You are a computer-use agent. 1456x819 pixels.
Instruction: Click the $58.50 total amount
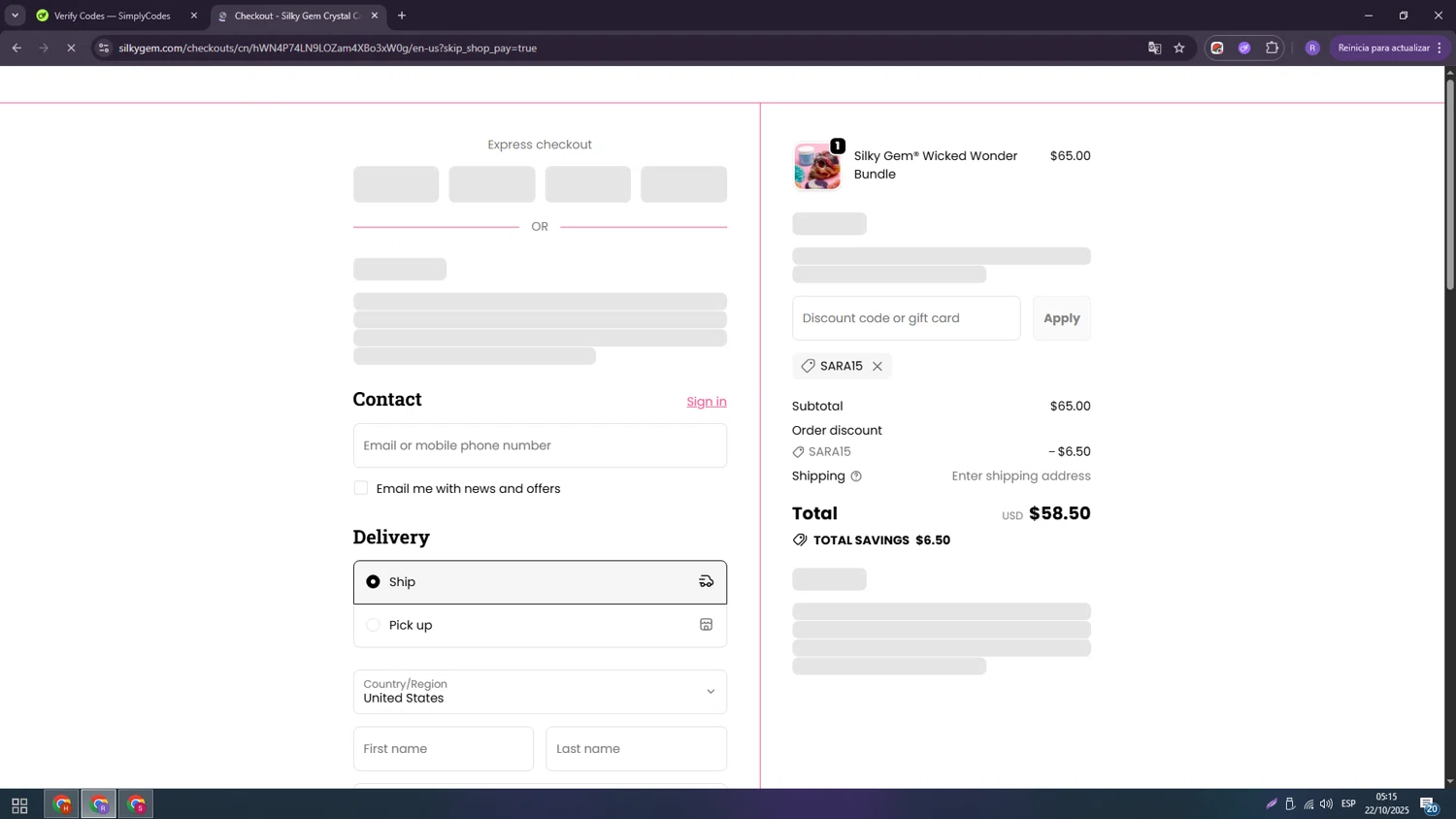tap(1059, 513)
